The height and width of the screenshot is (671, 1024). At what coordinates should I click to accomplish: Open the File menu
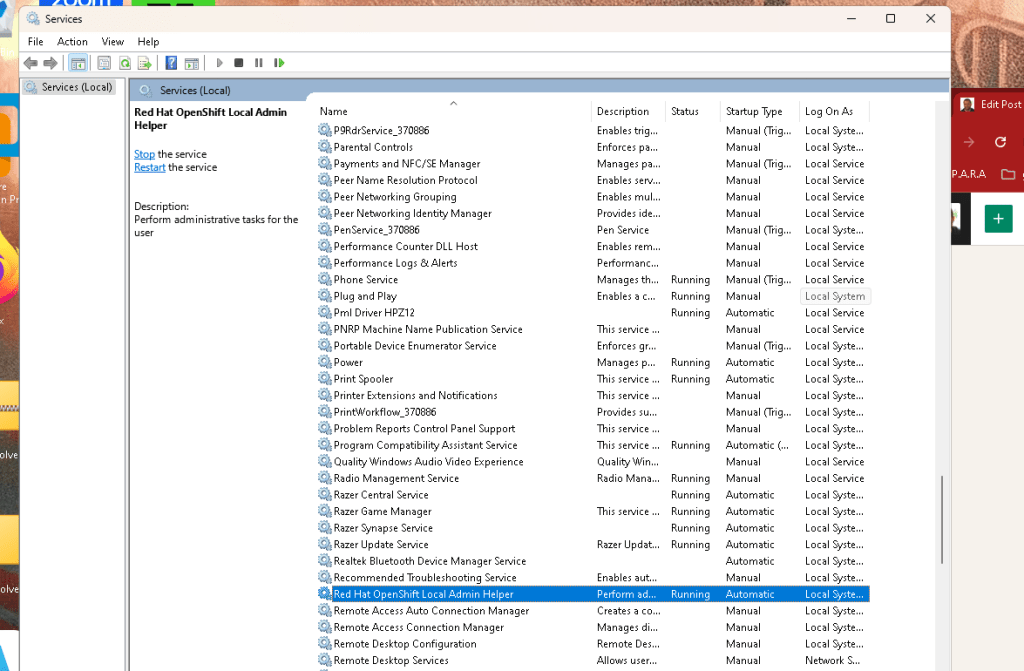click(35, 41)
